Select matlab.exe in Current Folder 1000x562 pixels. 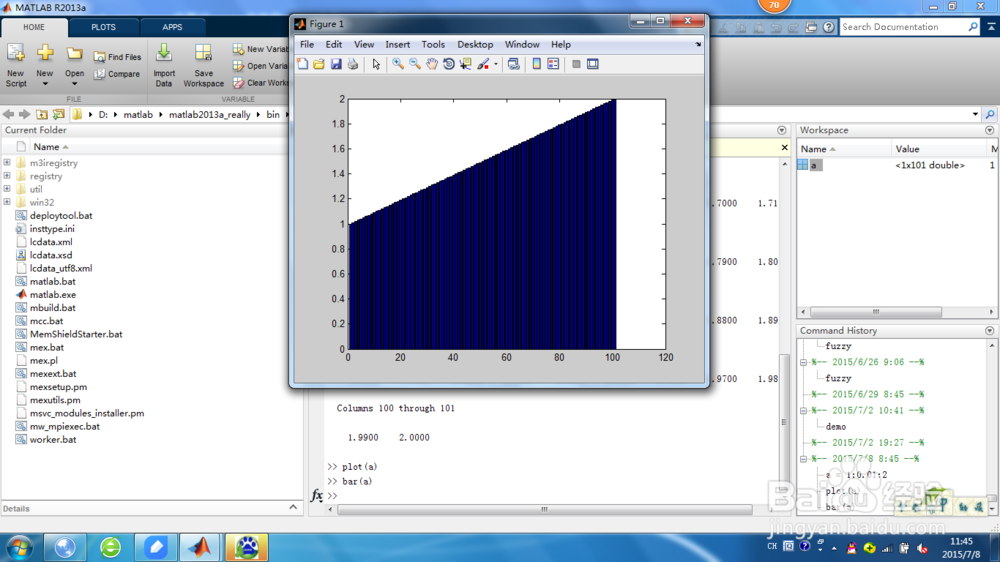53,295
